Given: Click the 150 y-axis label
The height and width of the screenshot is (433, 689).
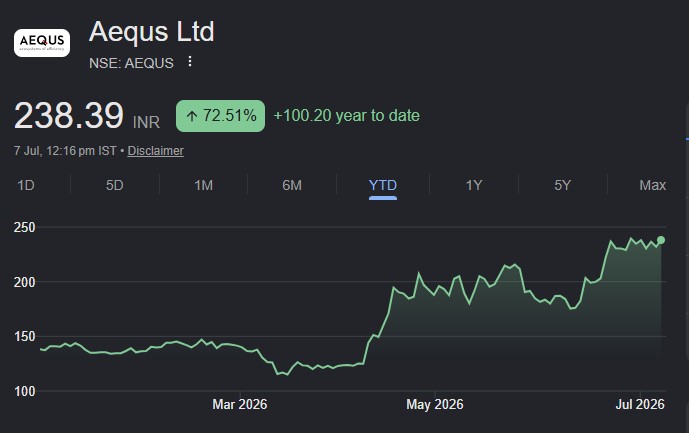Looking at the screenshot, I should click(25, 337).
